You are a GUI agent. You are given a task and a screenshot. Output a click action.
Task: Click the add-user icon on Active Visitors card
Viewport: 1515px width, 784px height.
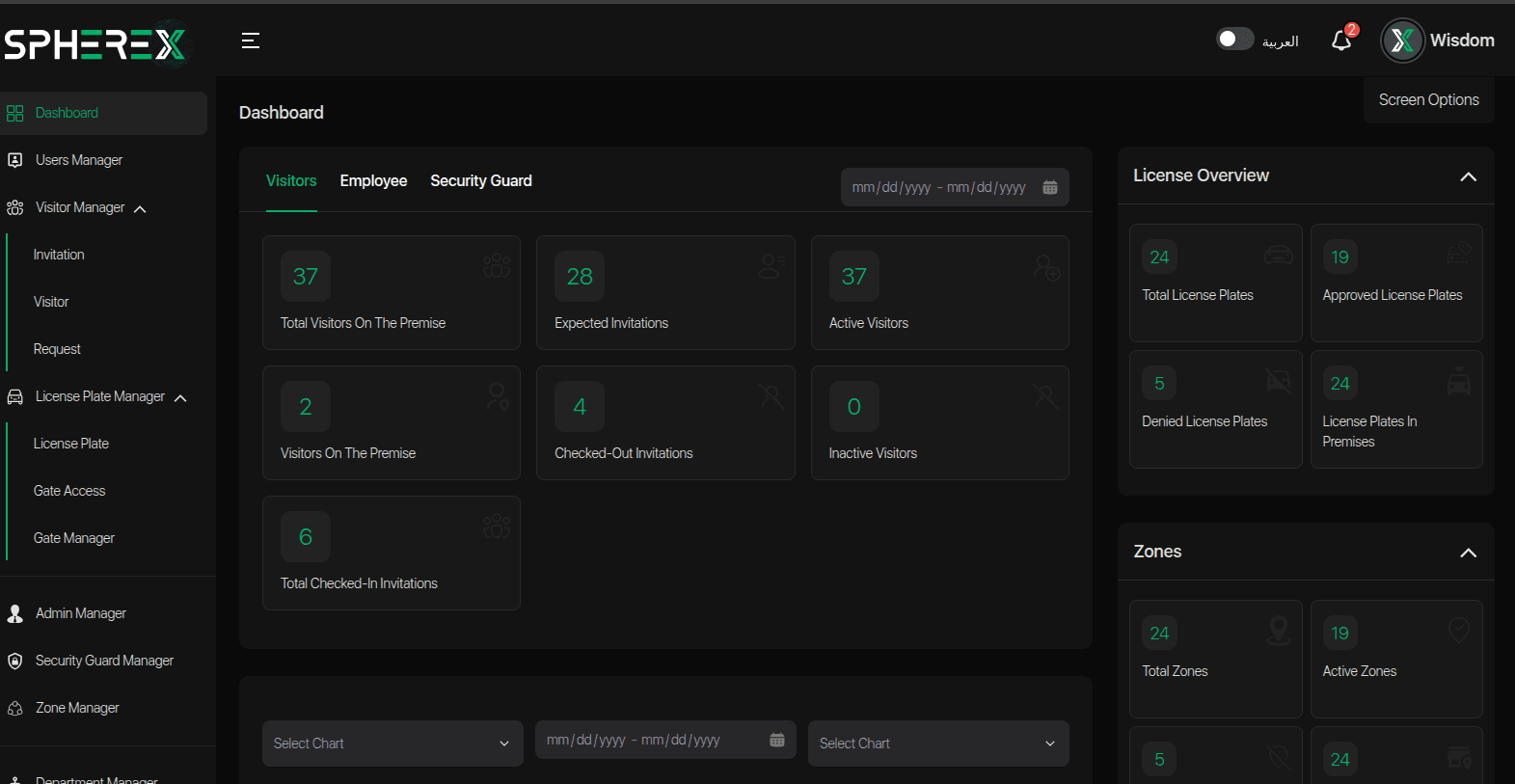[1046, 266]
